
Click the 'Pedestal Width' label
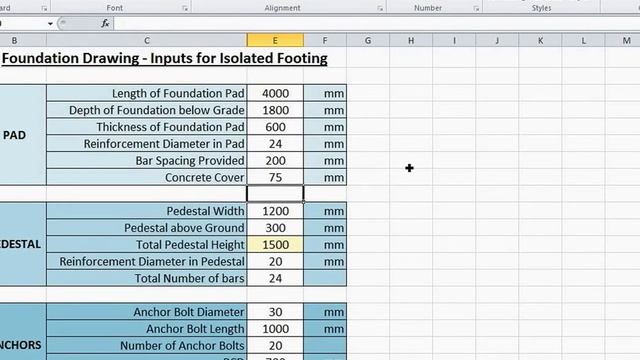[206, 211]
